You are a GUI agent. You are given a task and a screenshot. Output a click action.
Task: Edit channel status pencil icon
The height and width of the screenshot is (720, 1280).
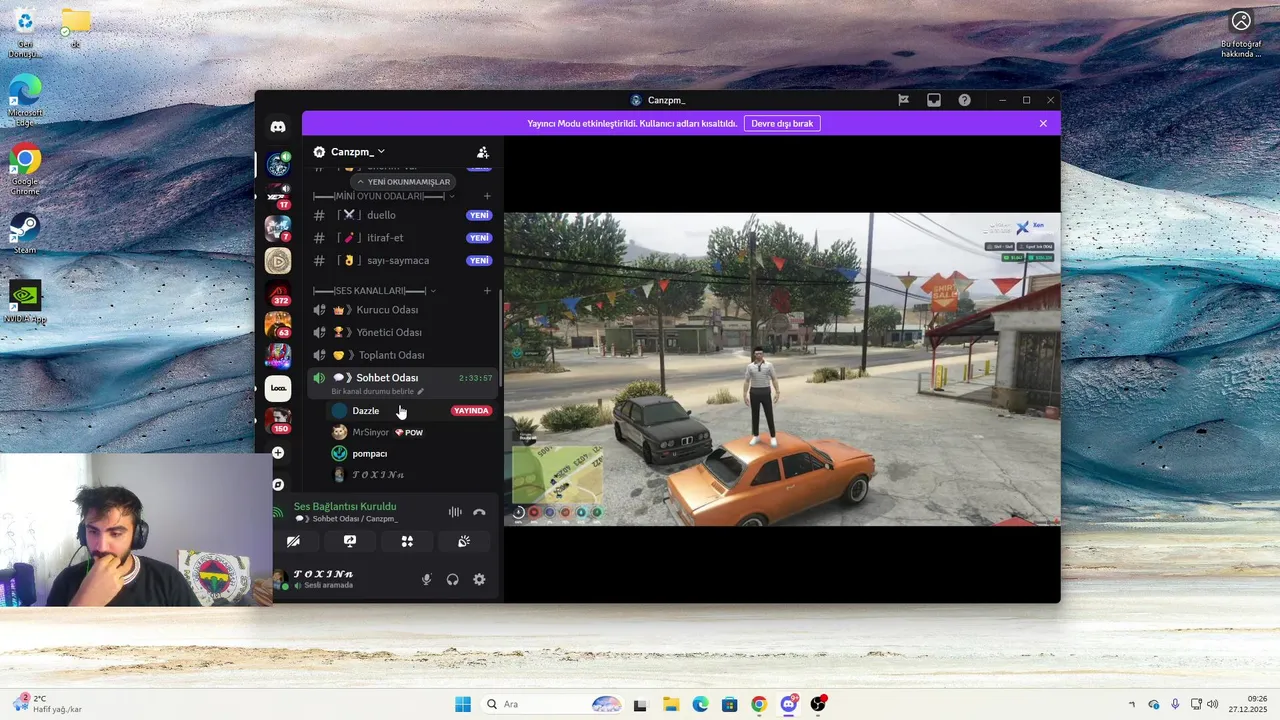point(420,392)
